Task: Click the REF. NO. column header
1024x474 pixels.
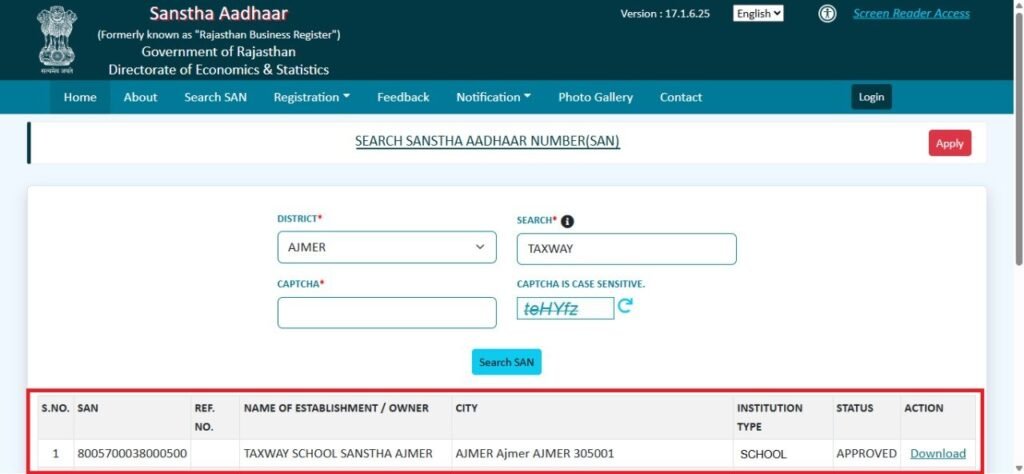Action: click(x=204, y=417)
